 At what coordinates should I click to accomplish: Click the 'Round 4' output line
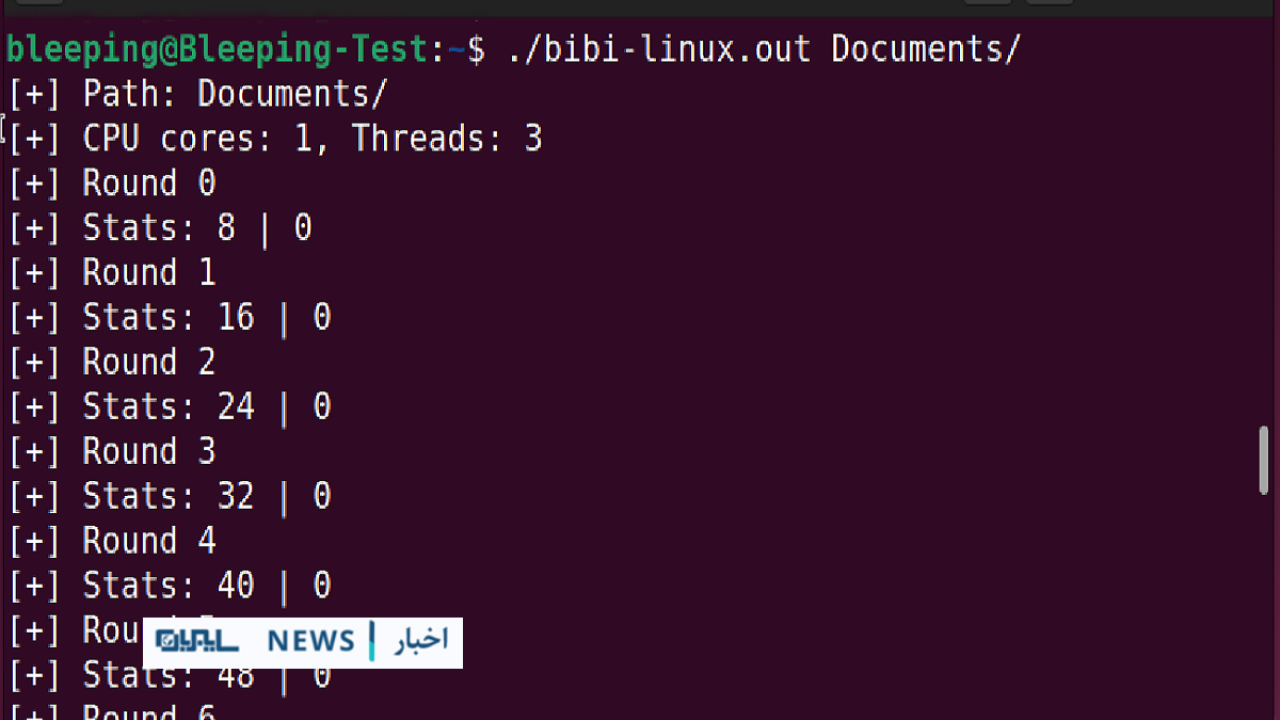[x=112, y=541]
